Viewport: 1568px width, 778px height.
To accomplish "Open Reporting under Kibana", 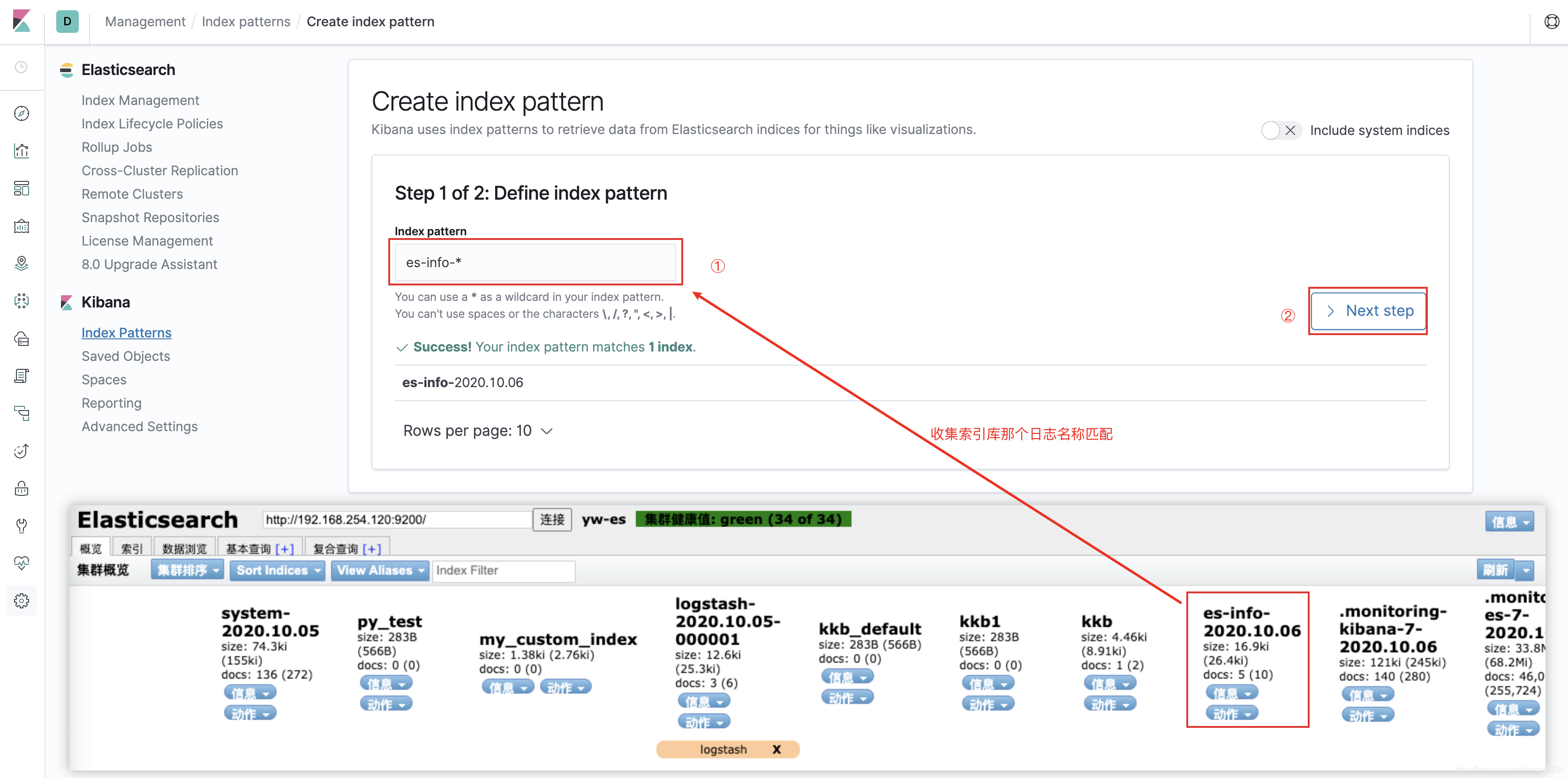I will (112, 403).
